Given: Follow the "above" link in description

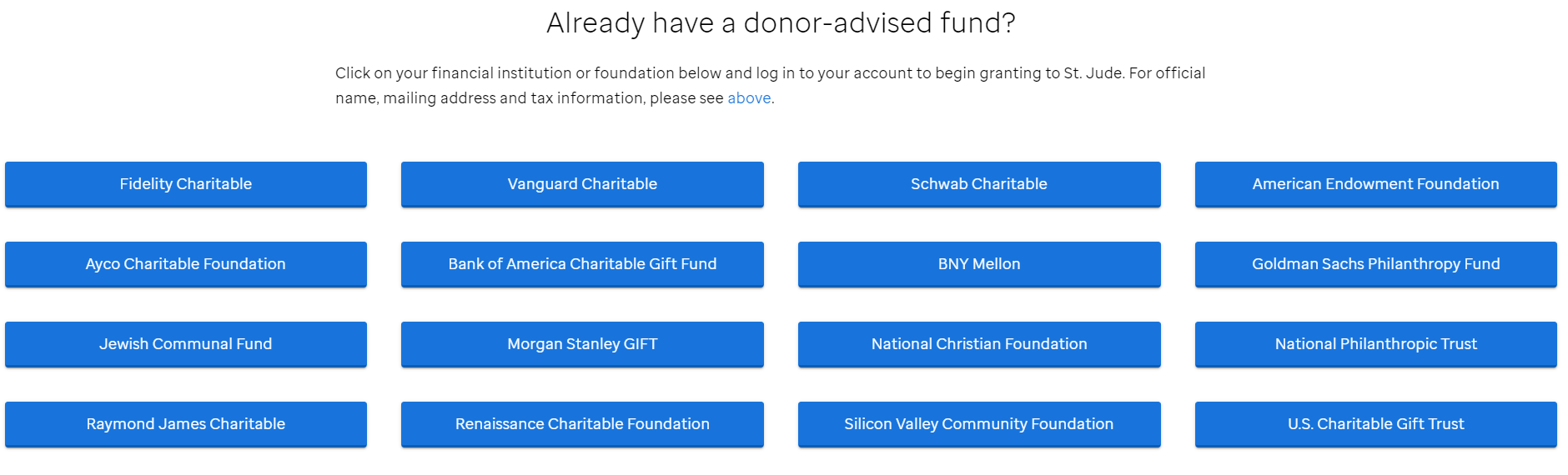Looking at the screenshot, I should [x=749, y=98].
